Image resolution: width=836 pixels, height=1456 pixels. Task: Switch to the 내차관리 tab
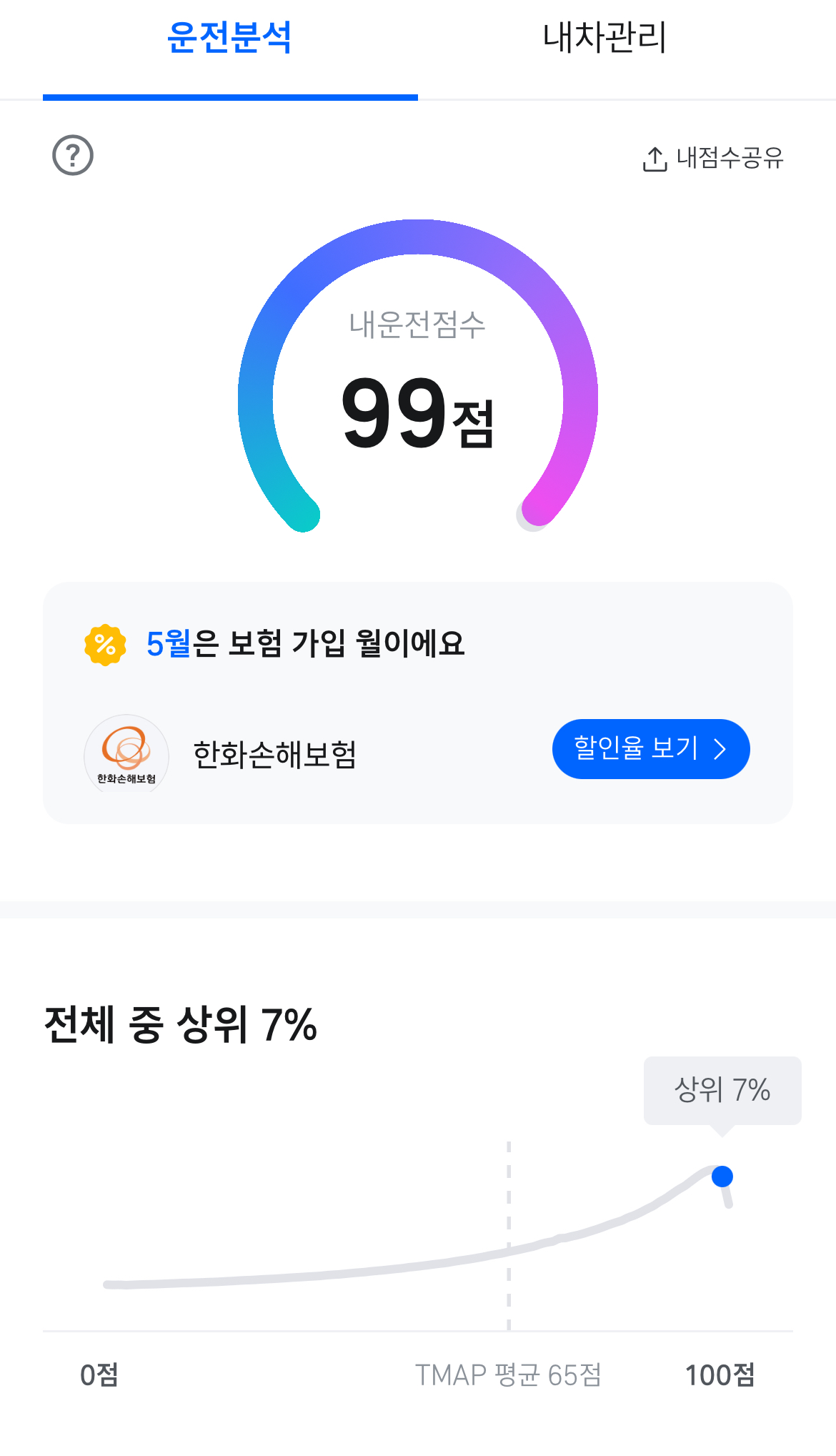coord(604,38)
